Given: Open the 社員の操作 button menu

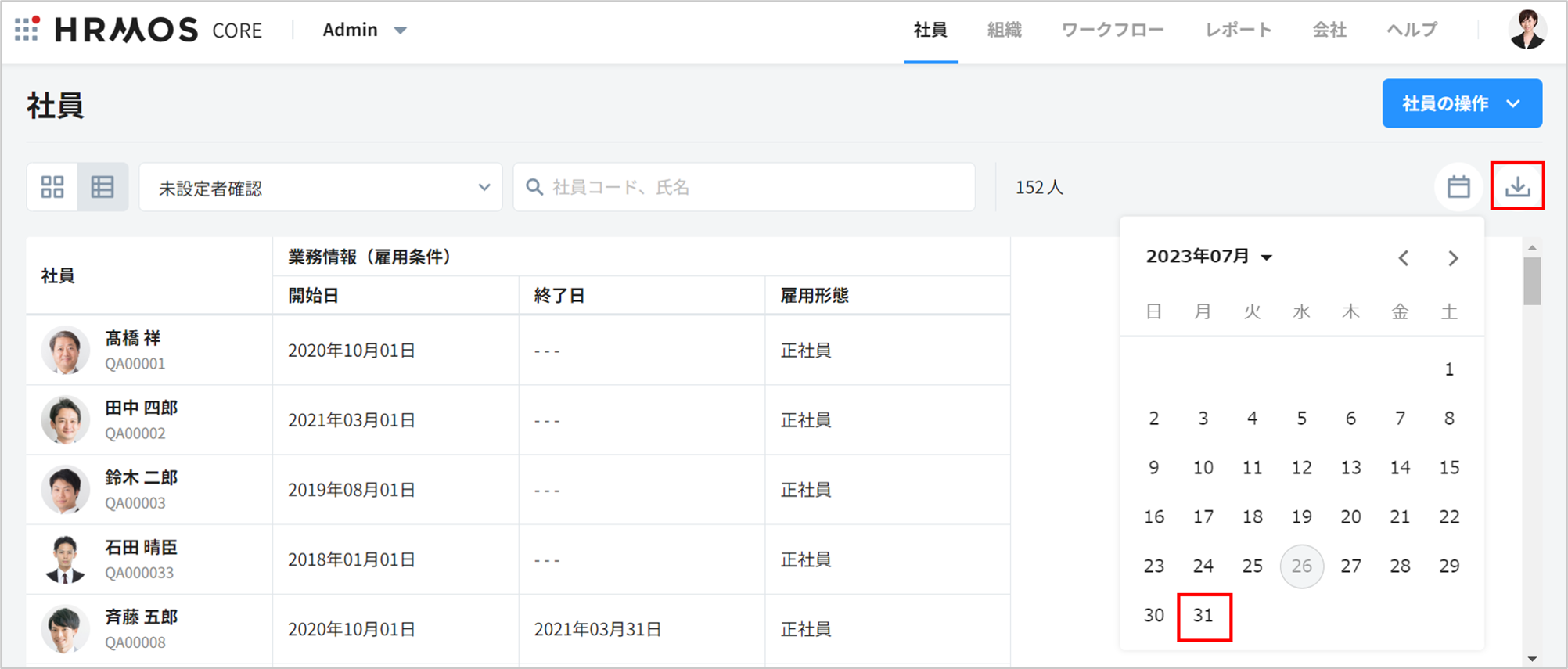Looking at the screenshot, I should [1461, 103].
